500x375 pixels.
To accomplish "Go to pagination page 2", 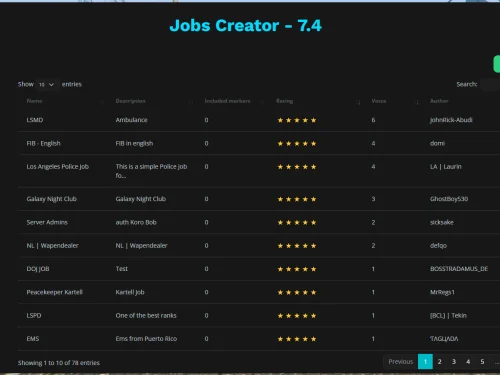I will click(440, 362).
